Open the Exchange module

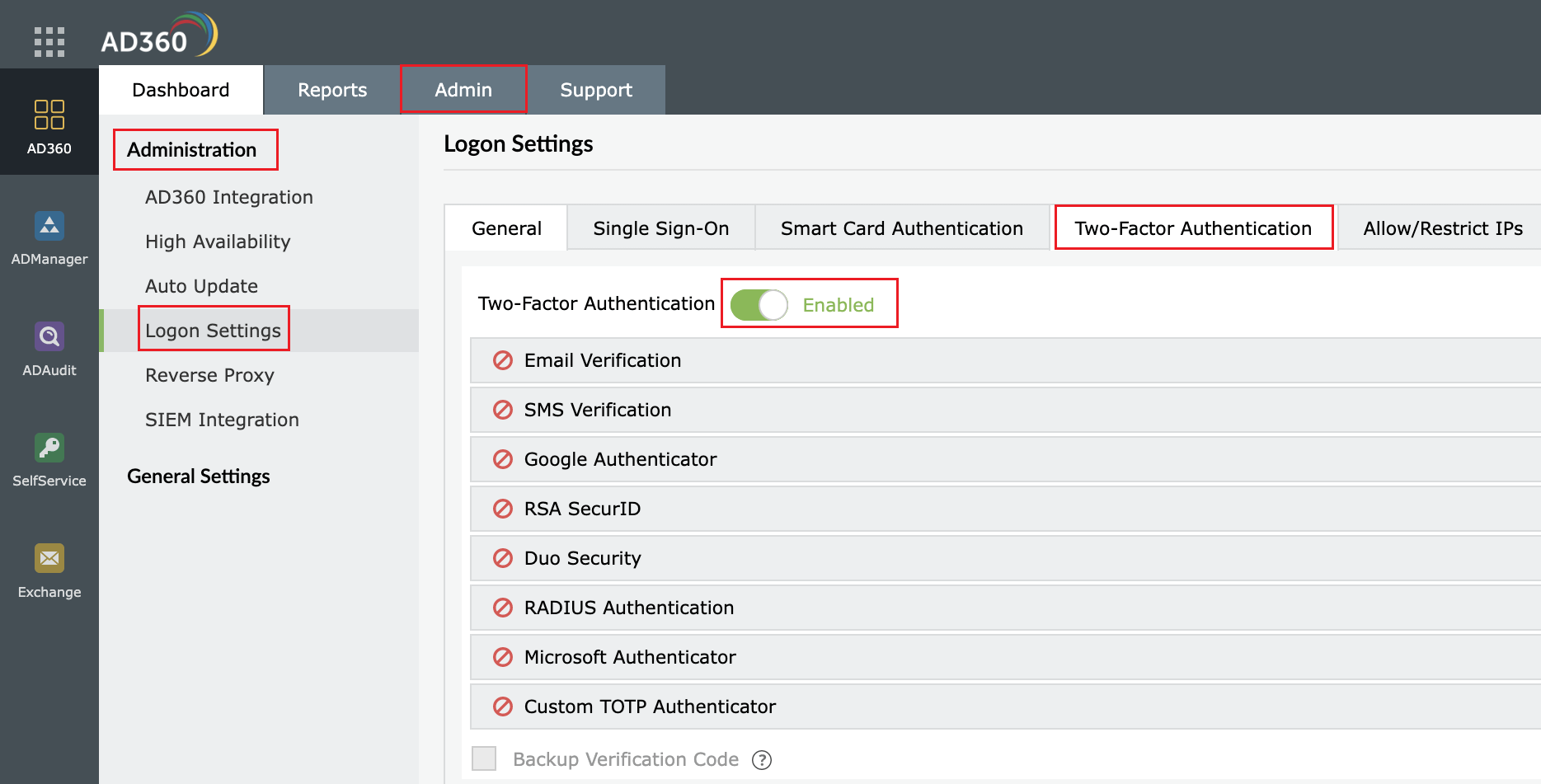pos(49,569)
